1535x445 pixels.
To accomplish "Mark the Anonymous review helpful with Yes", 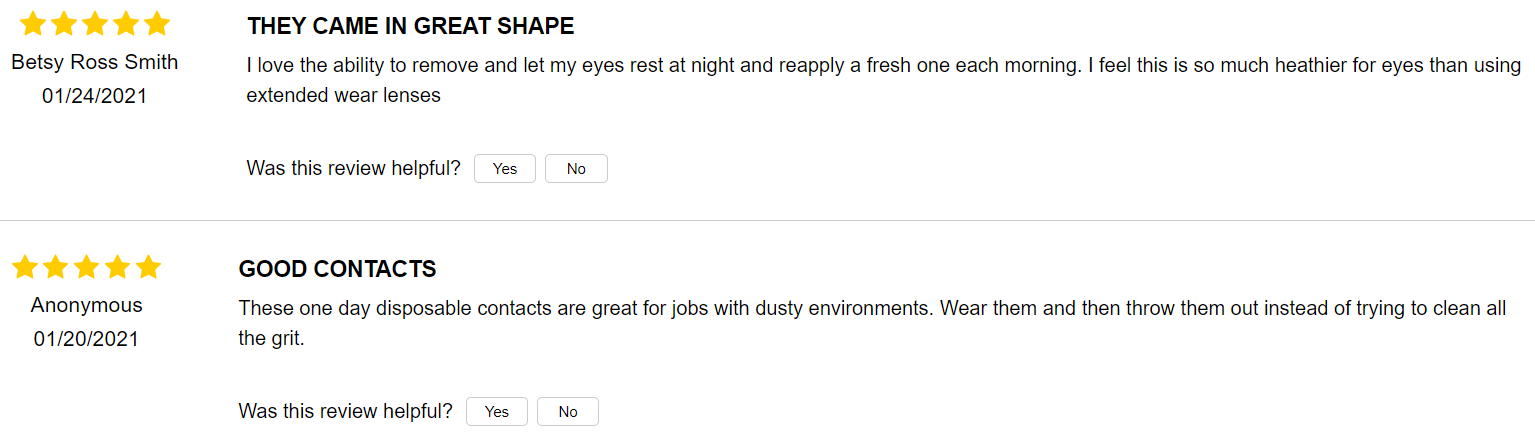I will pyautogui.click(x=496, y=412).
